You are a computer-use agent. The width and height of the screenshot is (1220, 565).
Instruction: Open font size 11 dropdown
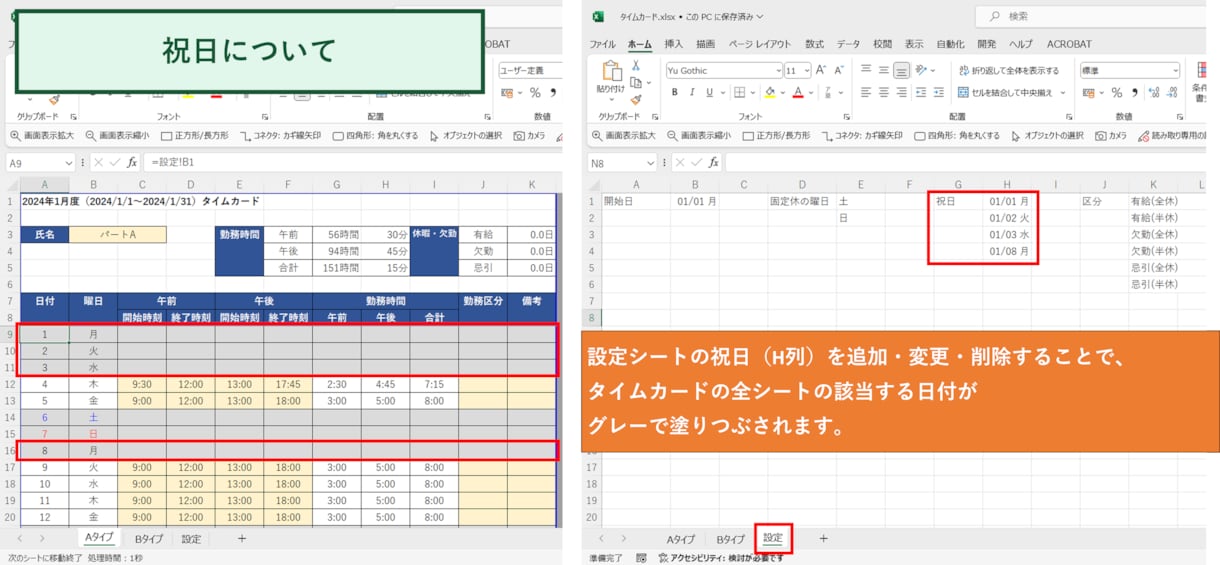807,71
